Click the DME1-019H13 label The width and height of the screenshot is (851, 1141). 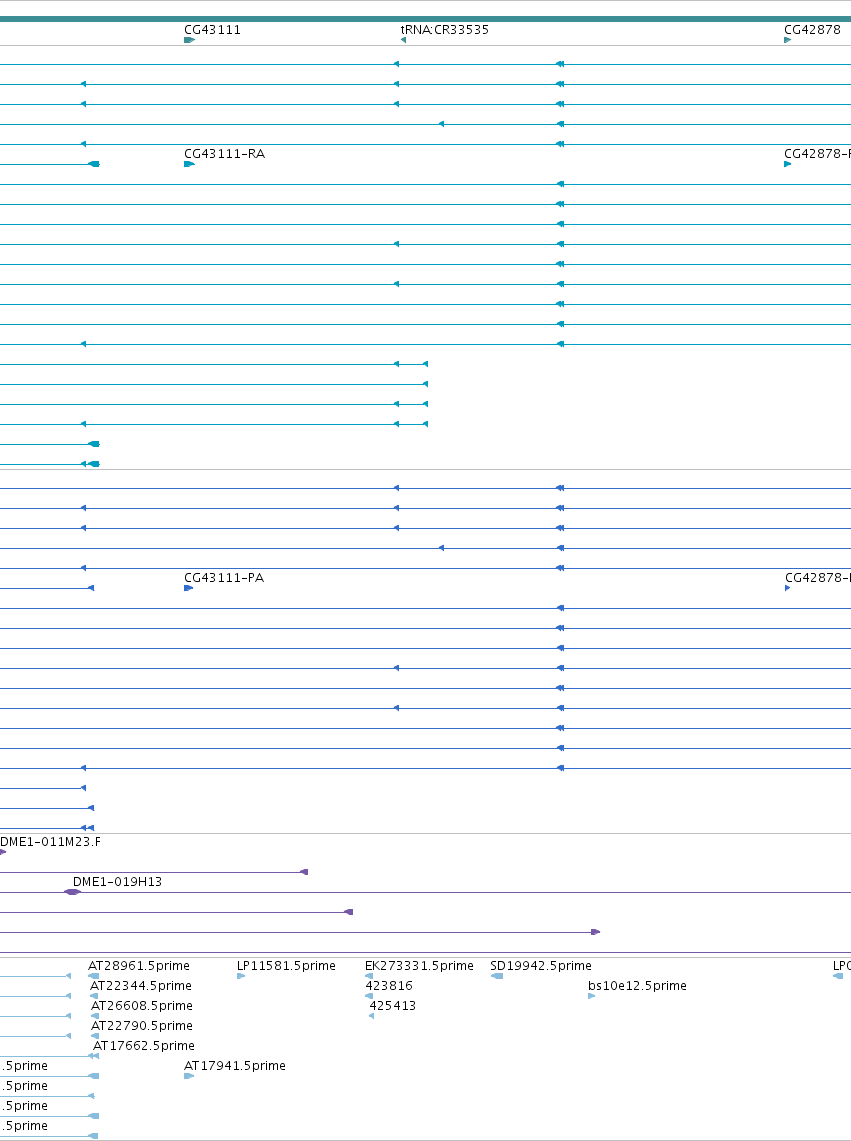(x=117, y=882)
